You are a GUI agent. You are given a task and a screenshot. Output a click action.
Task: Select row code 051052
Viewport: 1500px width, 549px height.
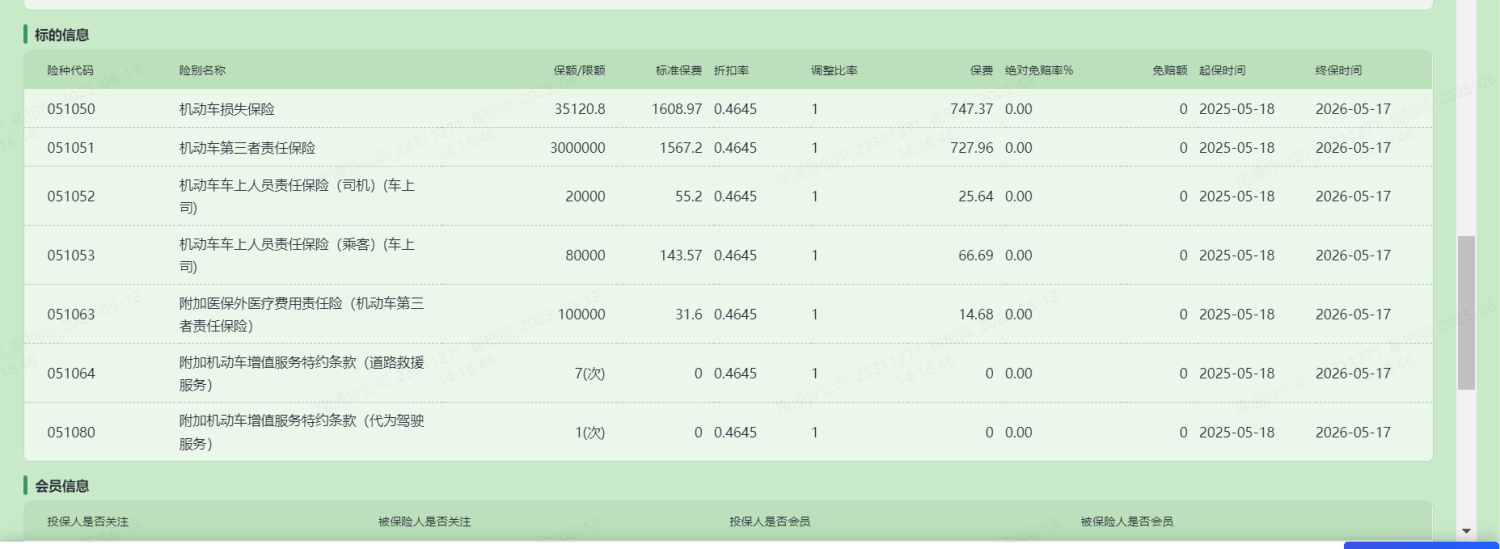coord(71,197)
